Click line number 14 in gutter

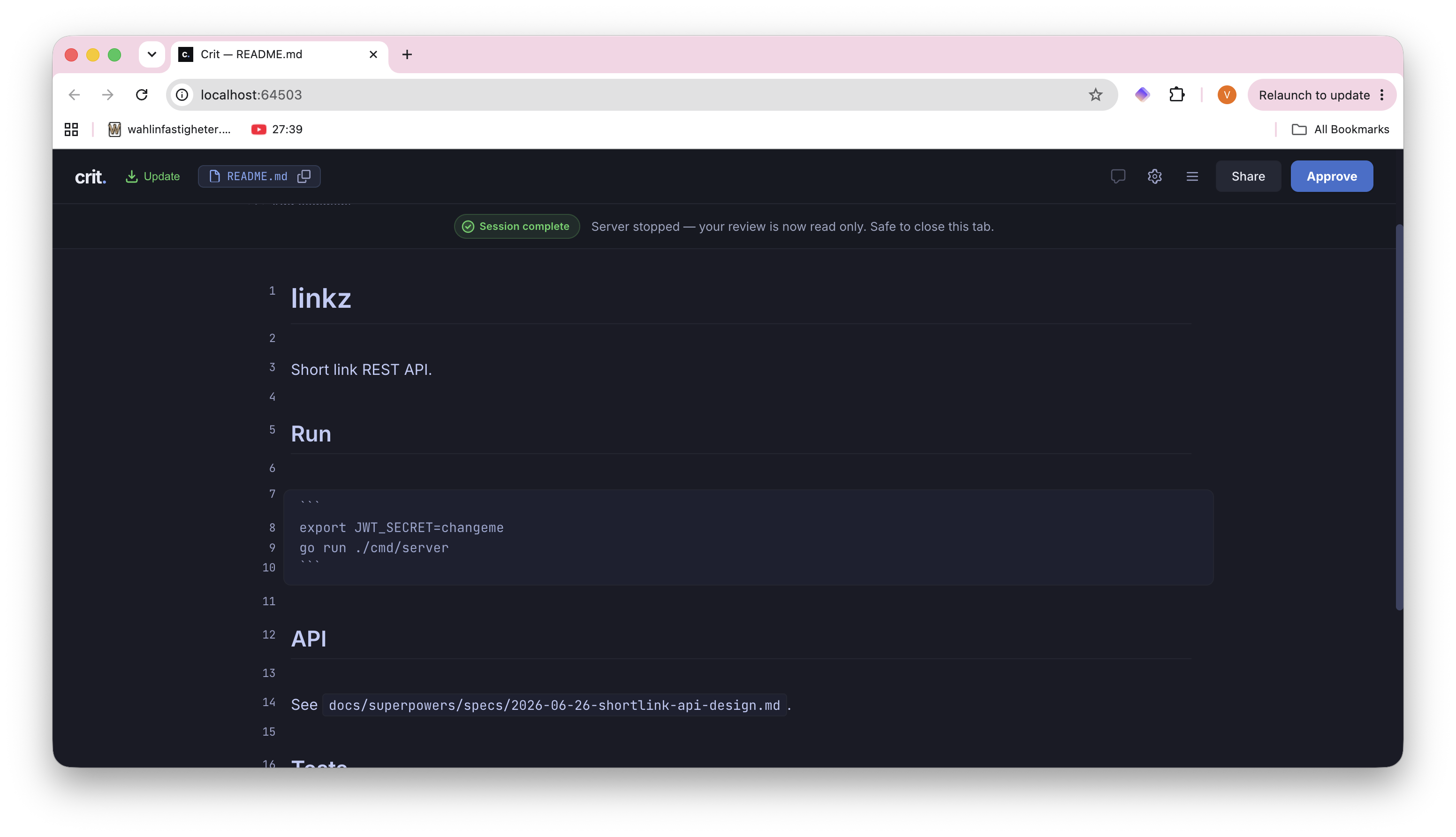point(268,702)
